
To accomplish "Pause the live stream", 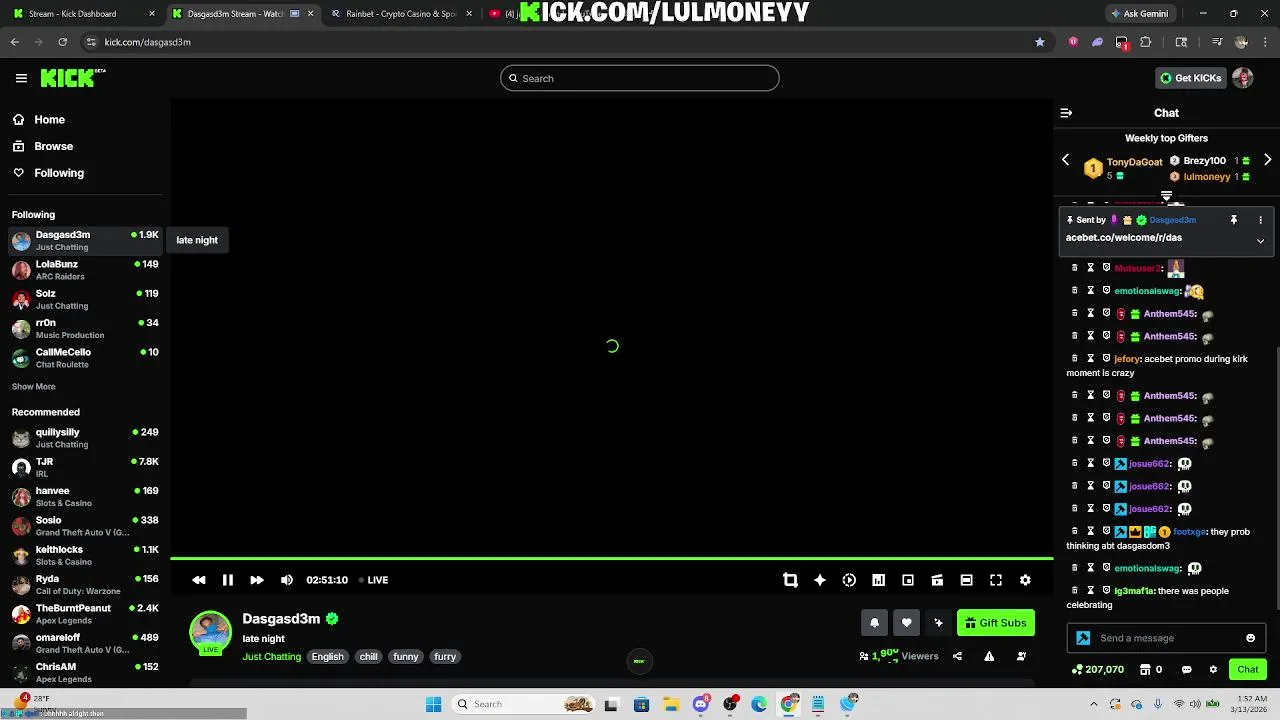I will (x=227, y=580).
